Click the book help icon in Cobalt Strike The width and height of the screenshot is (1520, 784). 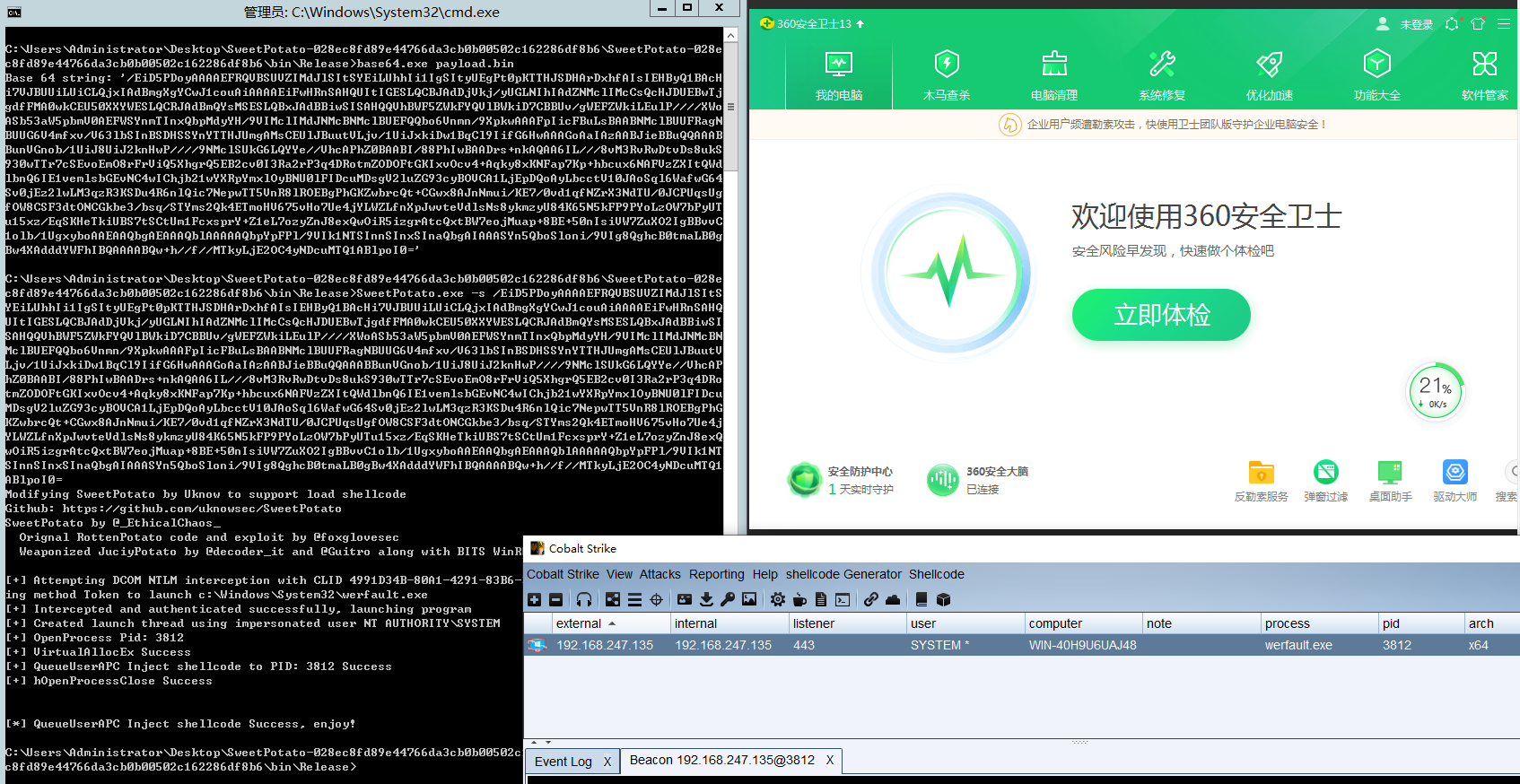coord(922,599)
